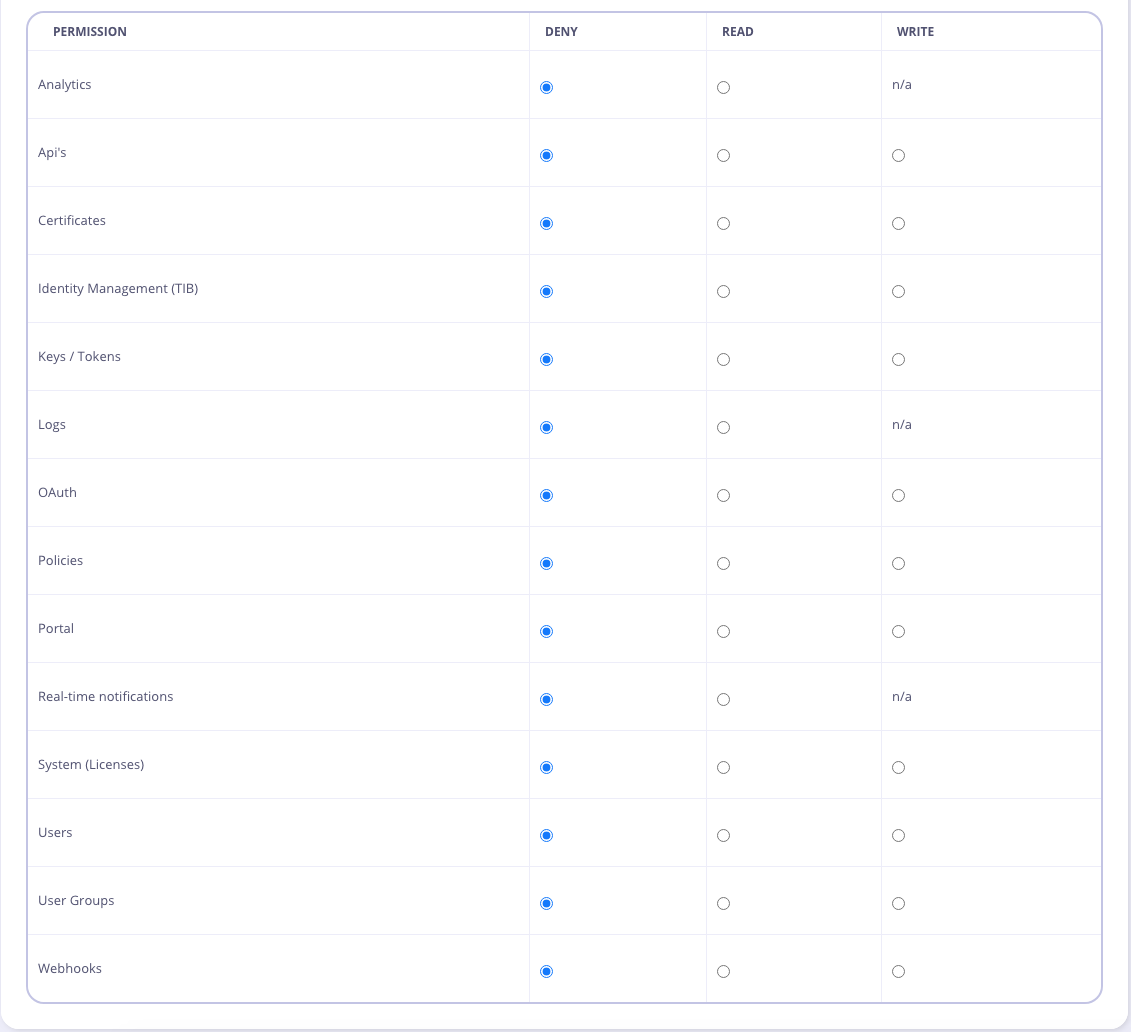
Task: Allow Read access for Keys / Tokens
Action: pyautogui.click(x=723, y=359)
